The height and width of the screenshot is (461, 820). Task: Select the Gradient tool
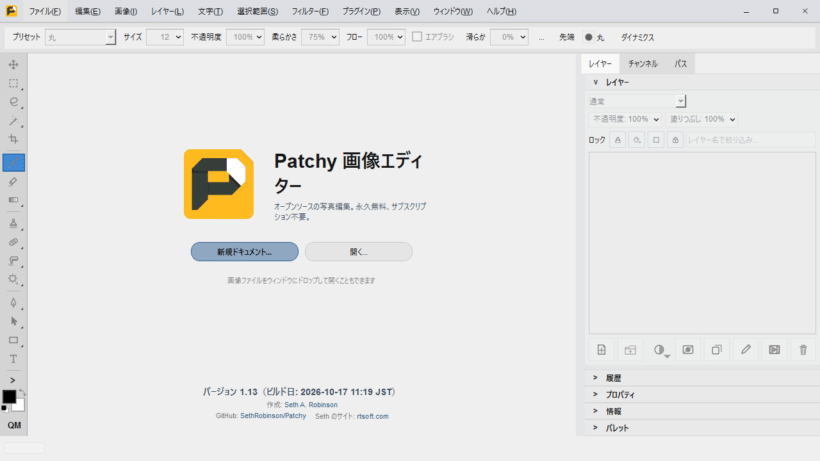[x=14, y=200]
